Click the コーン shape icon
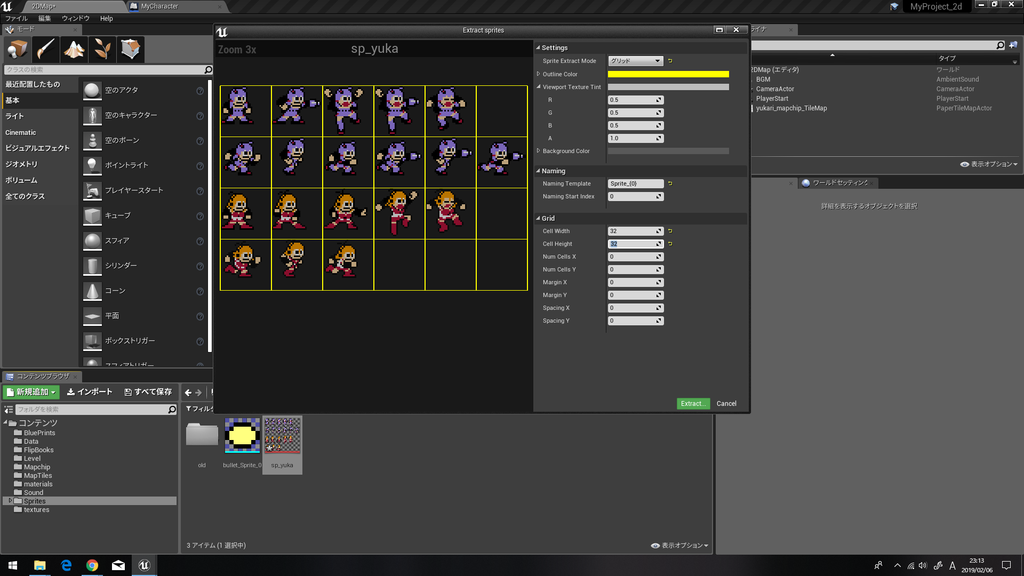Viewport: 1024px width, 576px height. (92, 291)
